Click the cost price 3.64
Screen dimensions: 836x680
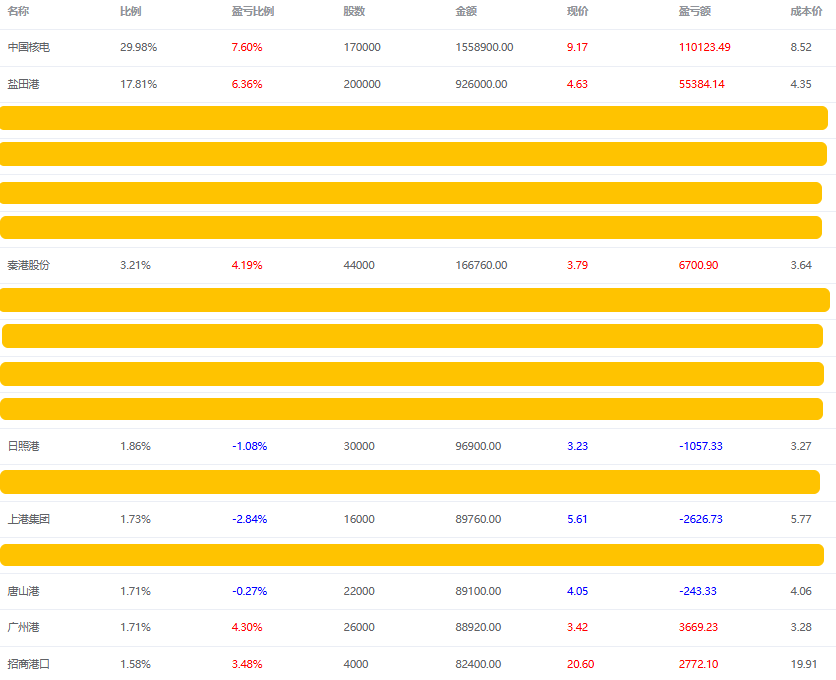801,265
